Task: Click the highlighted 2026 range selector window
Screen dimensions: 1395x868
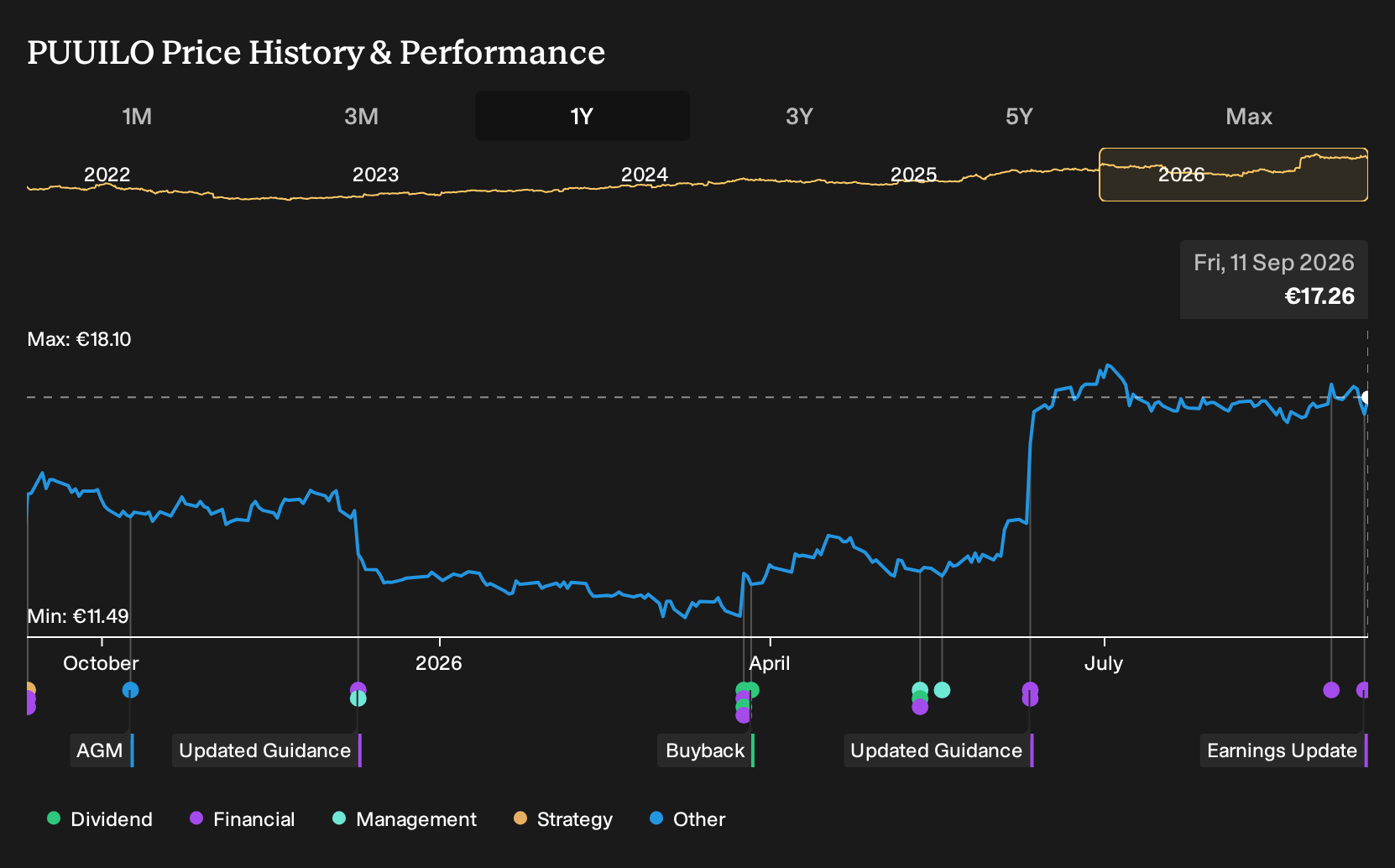Action: click(x=1234, y=175)
